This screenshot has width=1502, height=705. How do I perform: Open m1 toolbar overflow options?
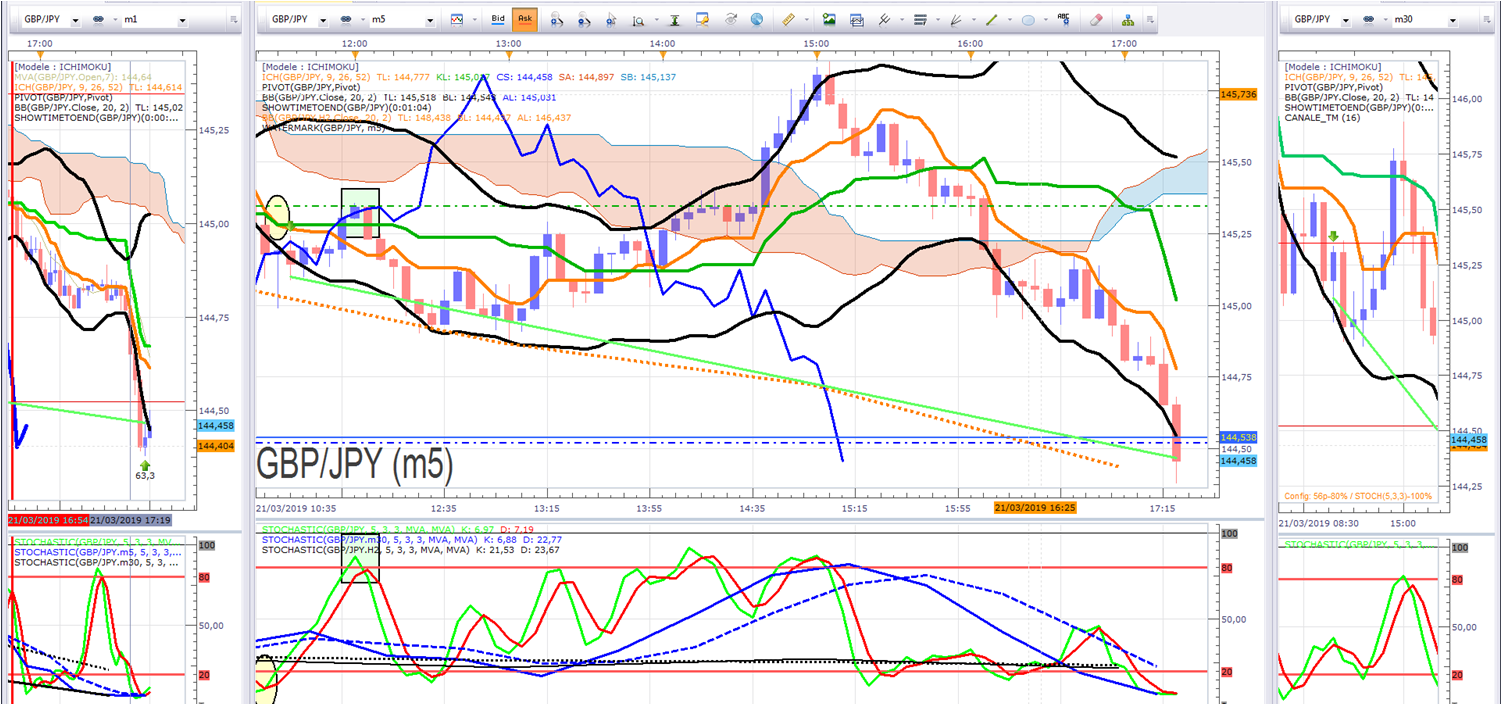point(233,19)
